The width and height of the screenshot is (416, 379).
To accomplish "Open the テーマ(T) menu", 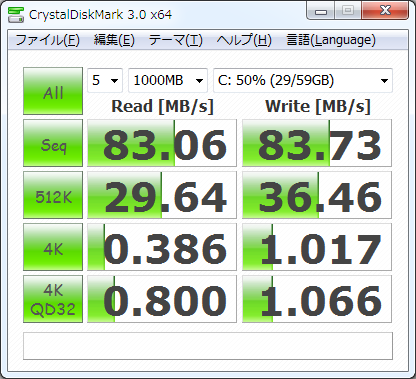I will (x=176, y=40).
